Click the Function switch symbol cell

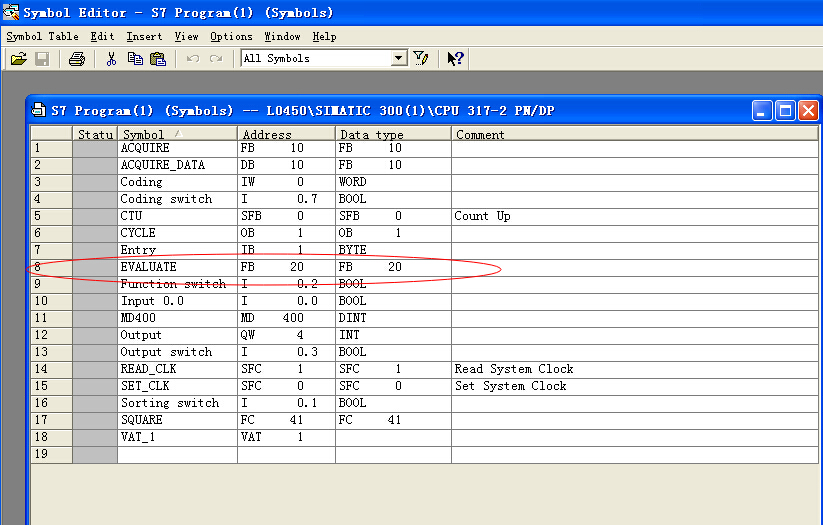click(x=177, y=284)
